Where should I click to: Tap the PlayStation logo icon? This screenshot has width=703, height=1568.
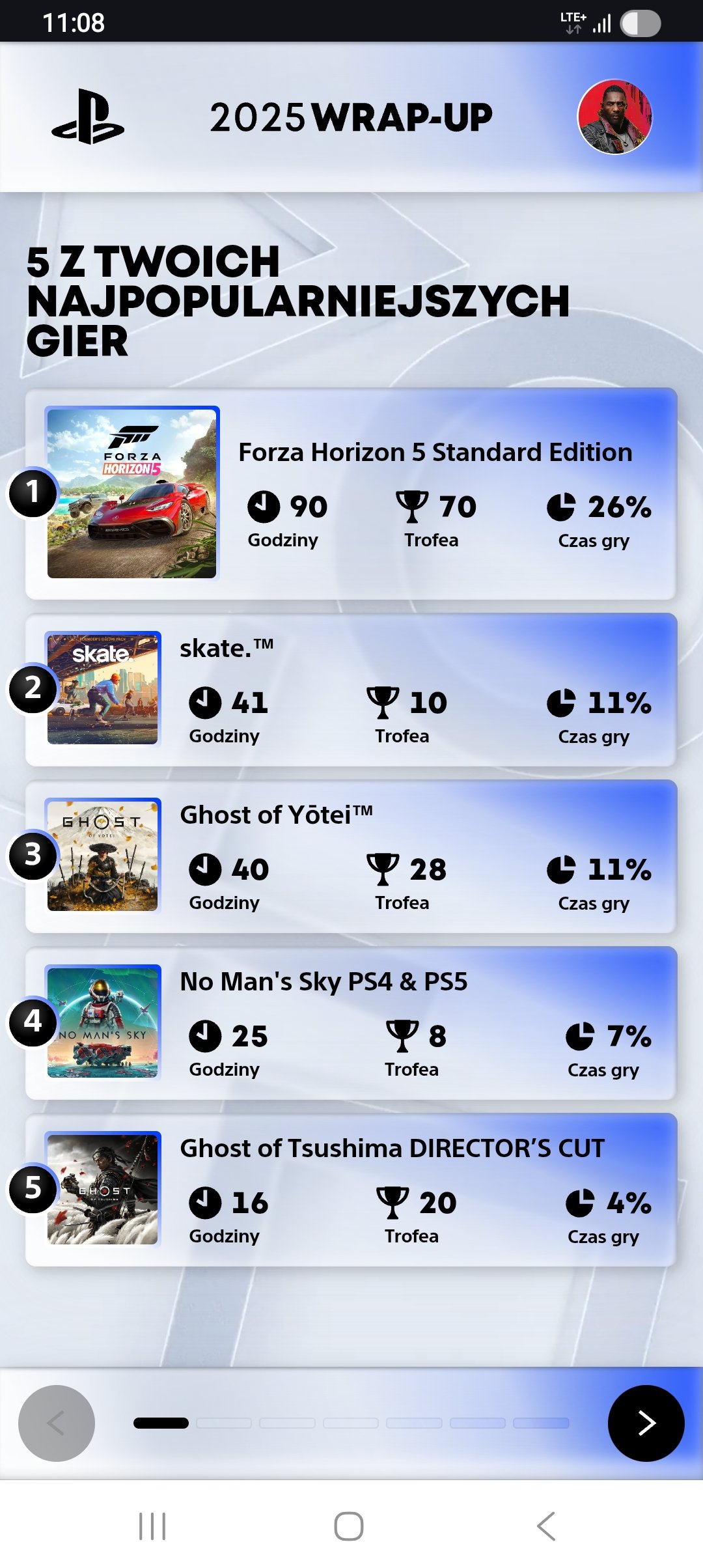88,117
